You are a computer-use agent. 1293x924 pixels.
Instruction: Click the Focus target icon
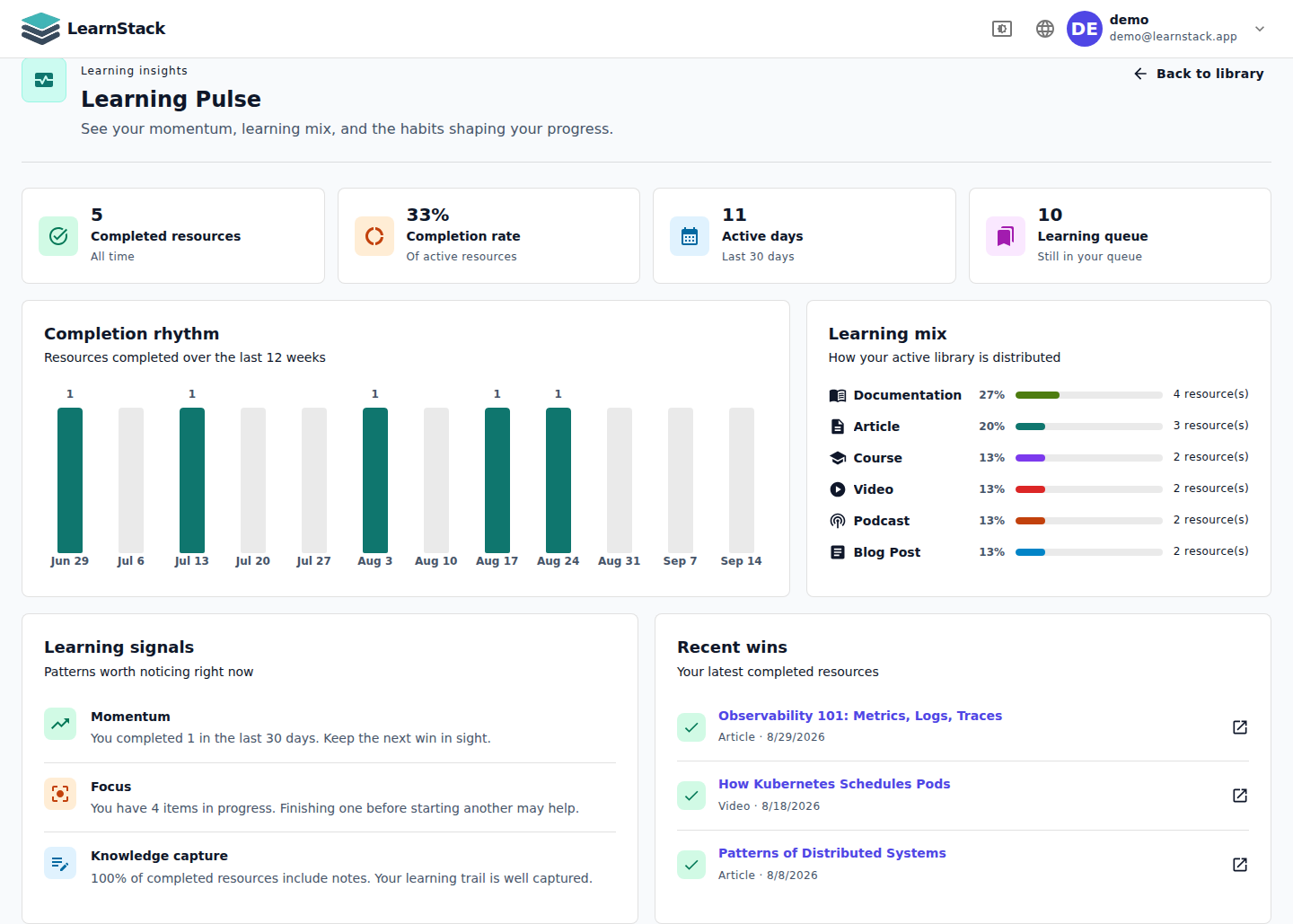point(60,794)
